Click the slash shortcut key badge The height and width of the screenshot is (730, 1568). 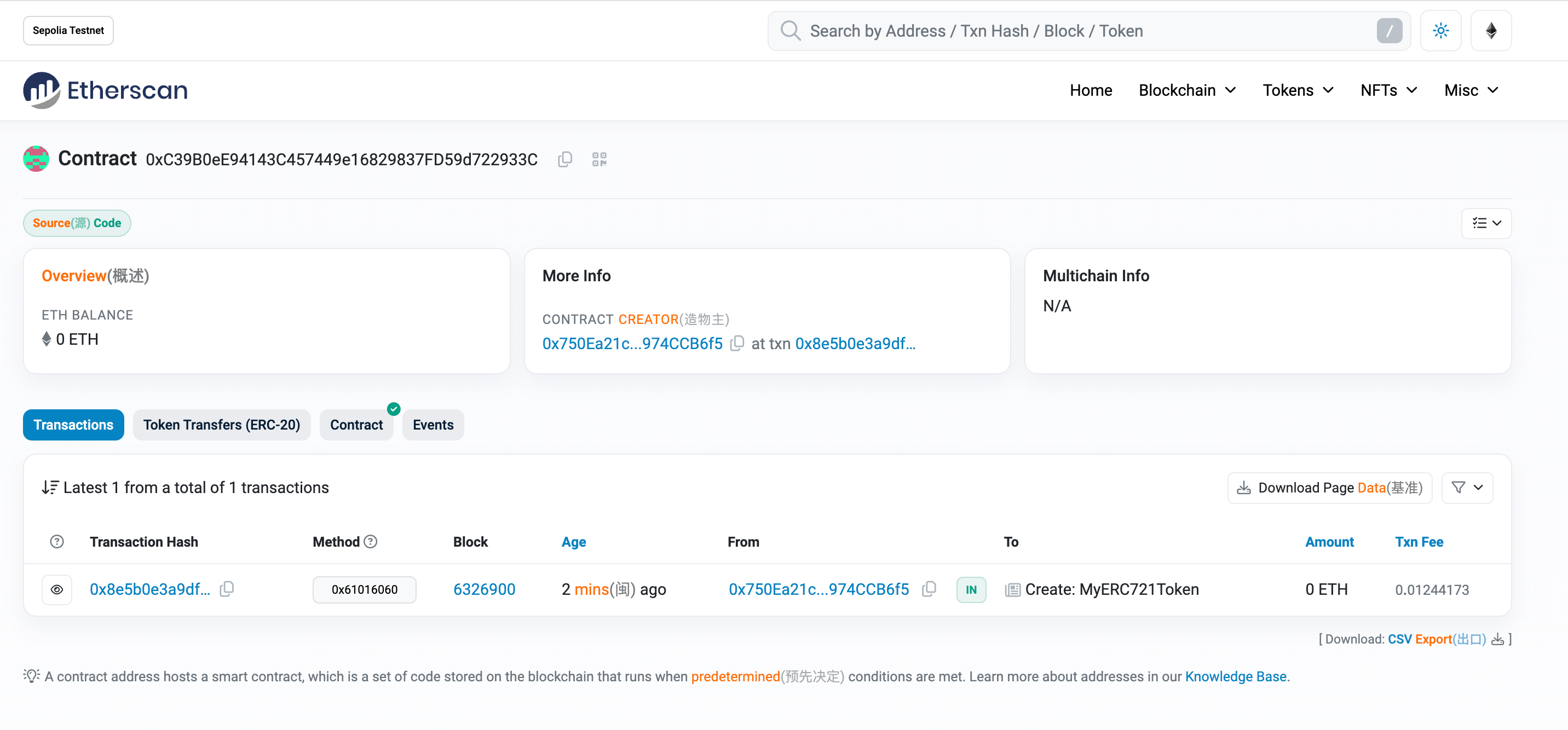(x=1389, y=31)
